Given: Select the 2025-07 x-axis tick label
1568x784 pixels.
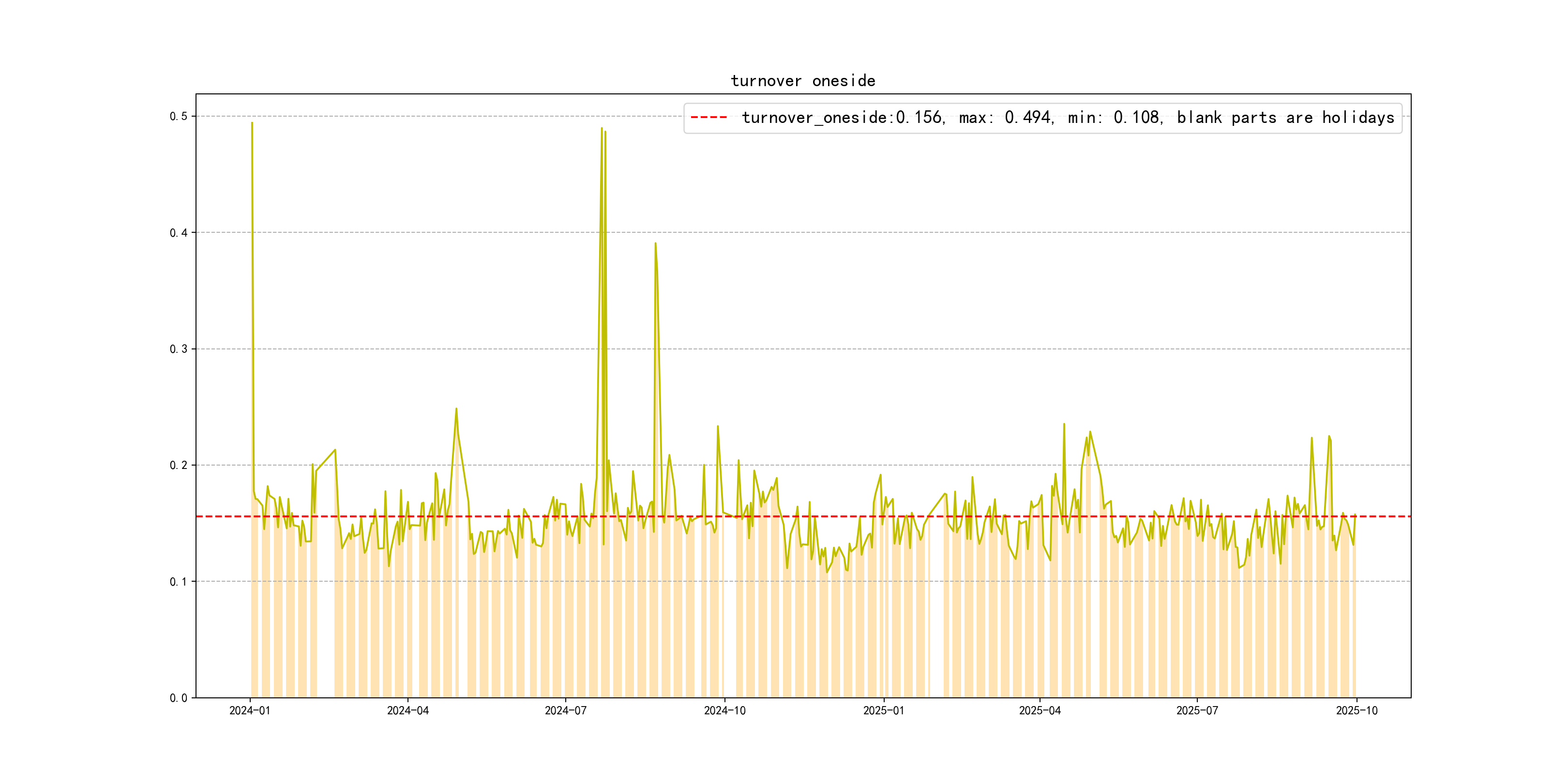Looking at the screenshot, I should click(1197, 710).
